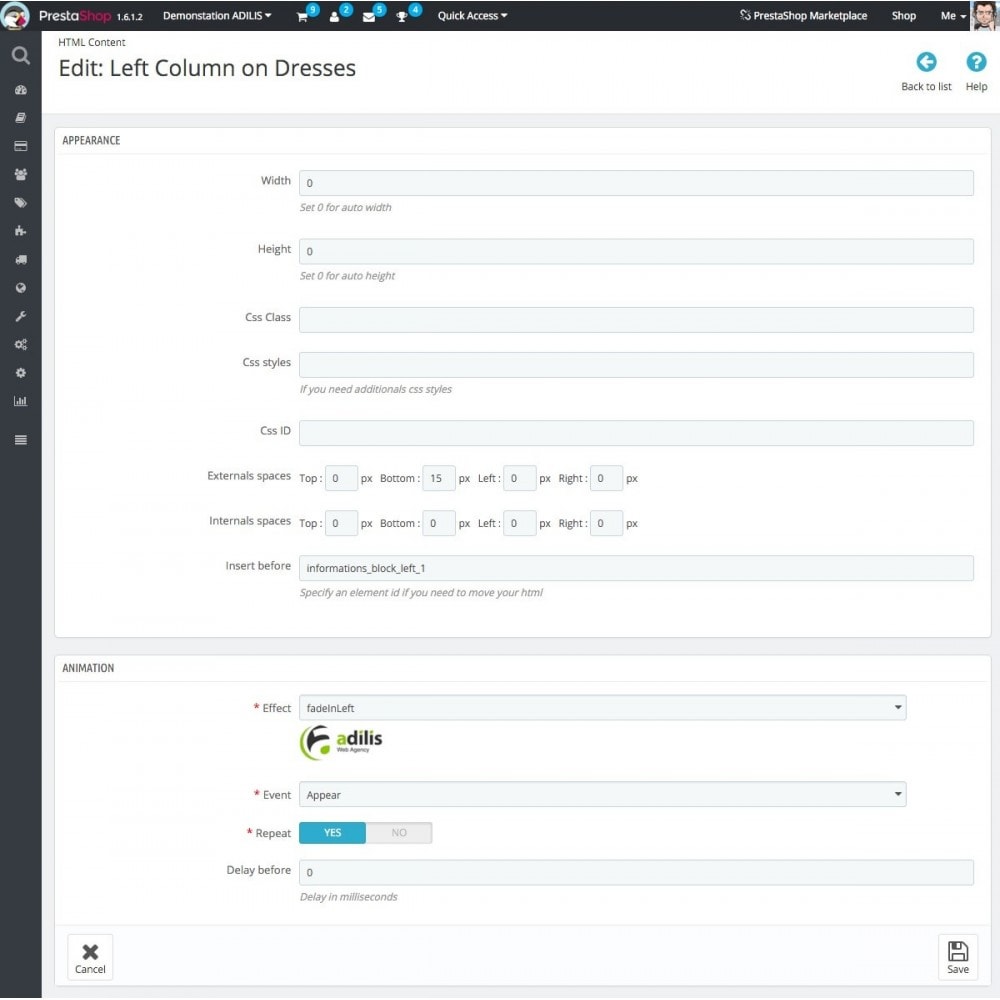The width and height of the screenshot is (1000, 1000).
Task: Open the Advanced Parameters gears sidebar icon
Action: [20, 344]
